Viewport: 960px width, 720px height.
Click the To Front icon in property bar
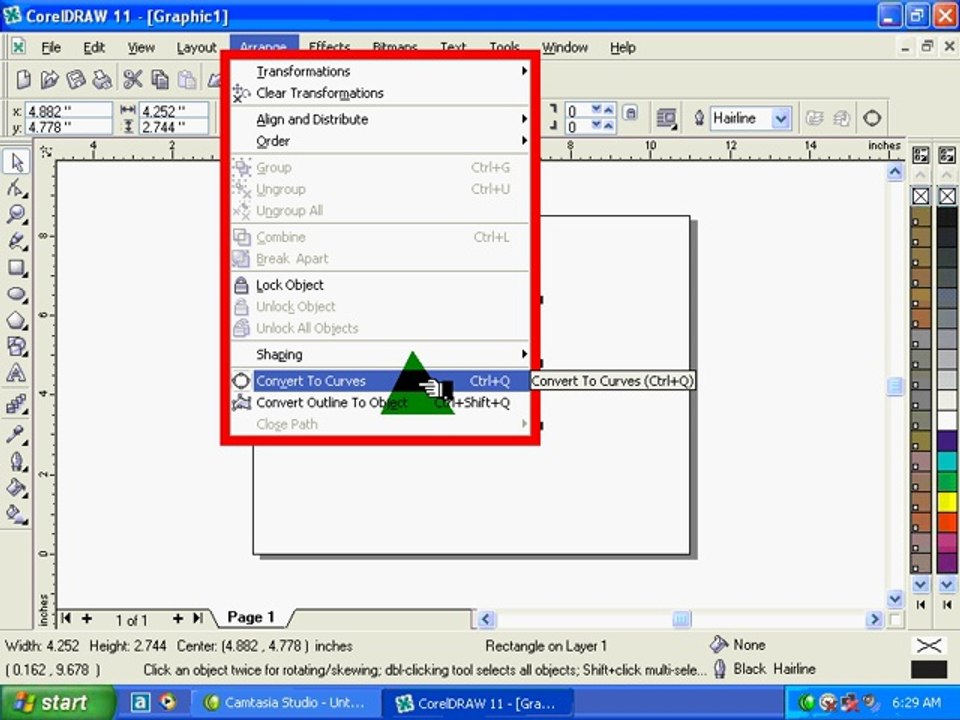[x=814, y=118]
